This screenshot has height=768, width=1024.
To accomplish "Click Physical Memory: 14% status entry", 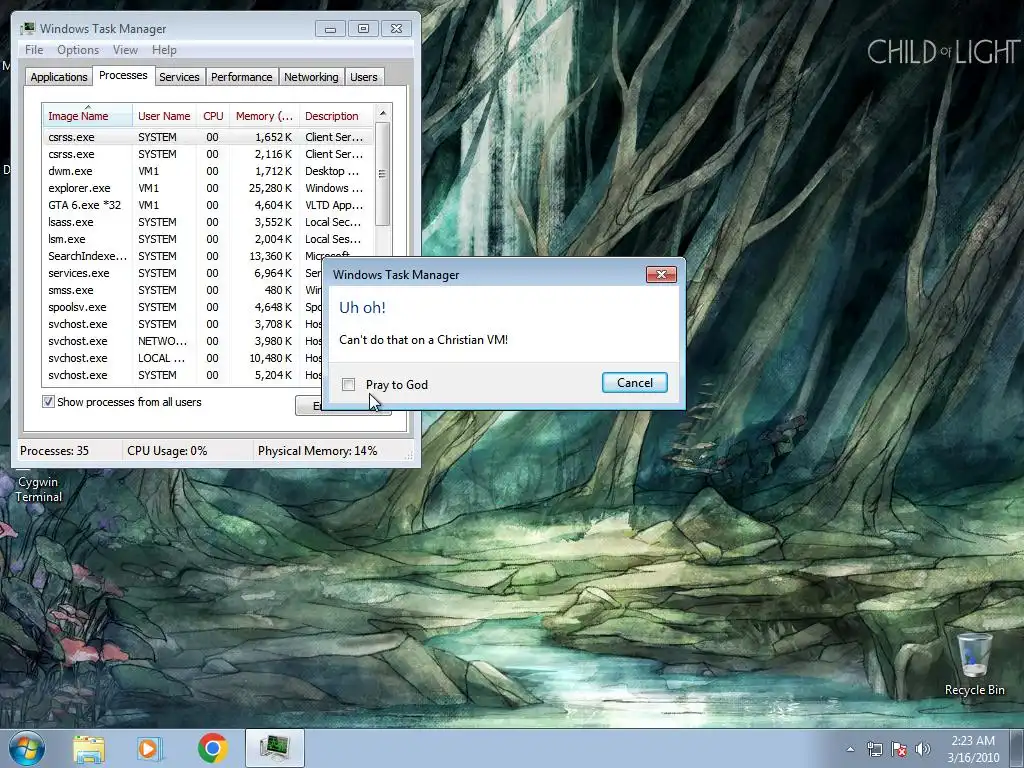I will (x=317, y=451).
